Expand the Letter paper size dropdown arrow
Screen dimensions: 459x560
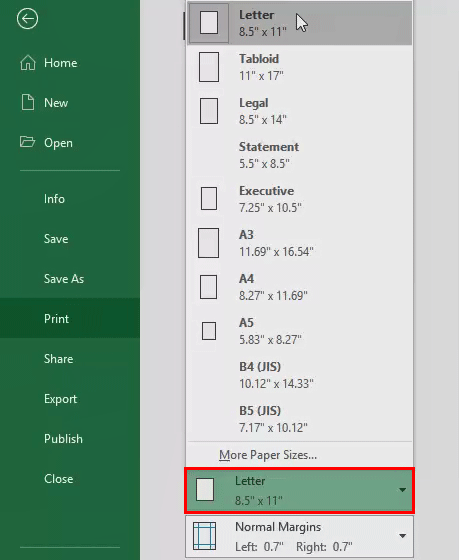(403, 490)
